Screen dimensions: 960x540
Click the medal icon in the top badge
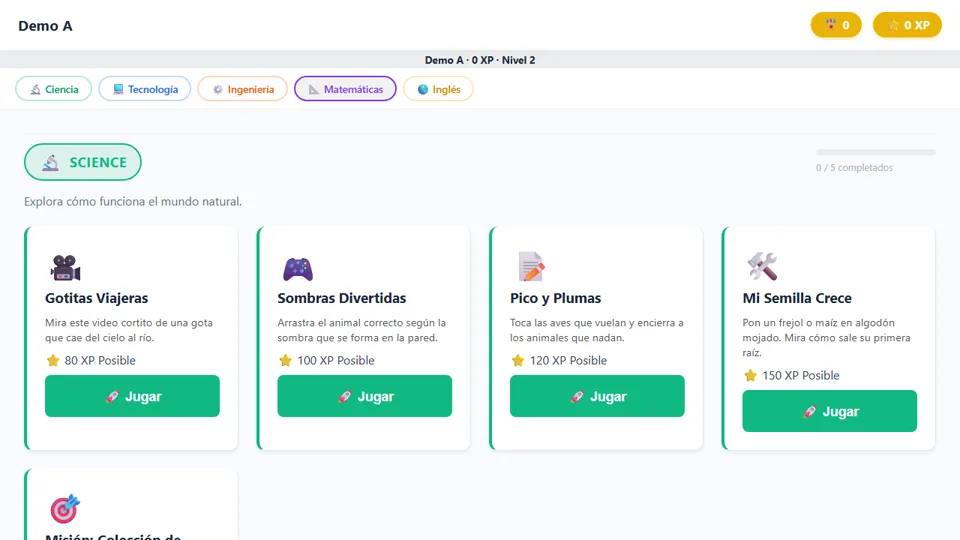coord(831,24)
